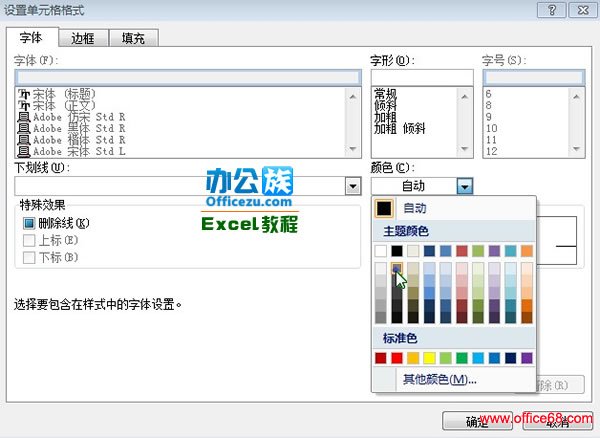Choose the 自动 automatic color option

453,208
